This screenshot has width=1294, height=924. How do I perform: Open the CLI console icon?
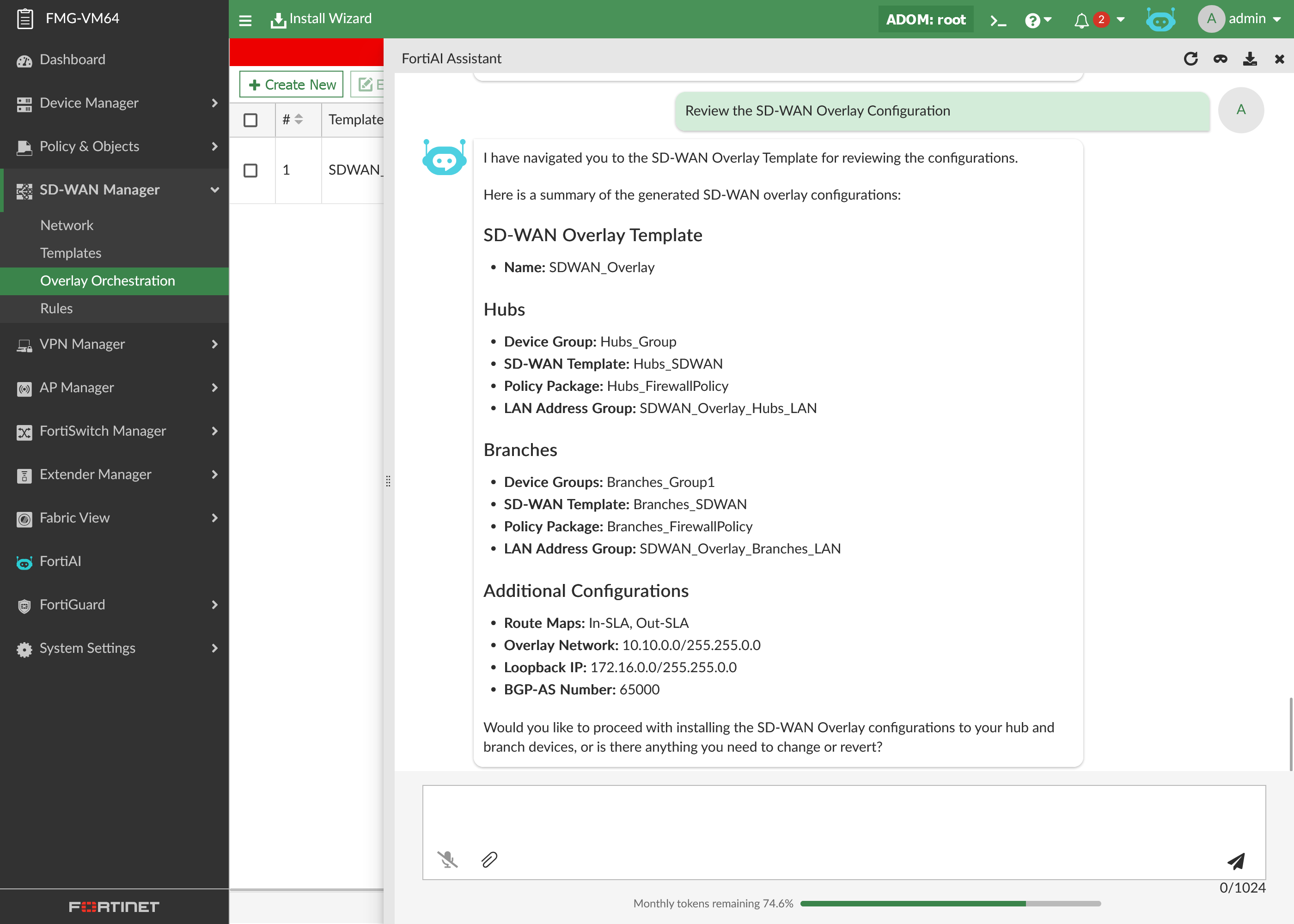[998, 20]
